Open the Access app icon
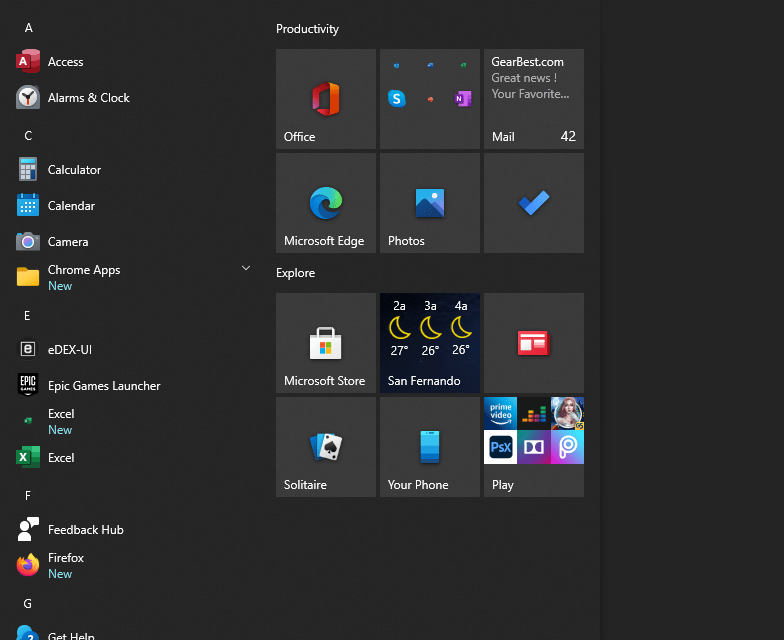This screenshot has width=784, height=640. pos(28,62)
